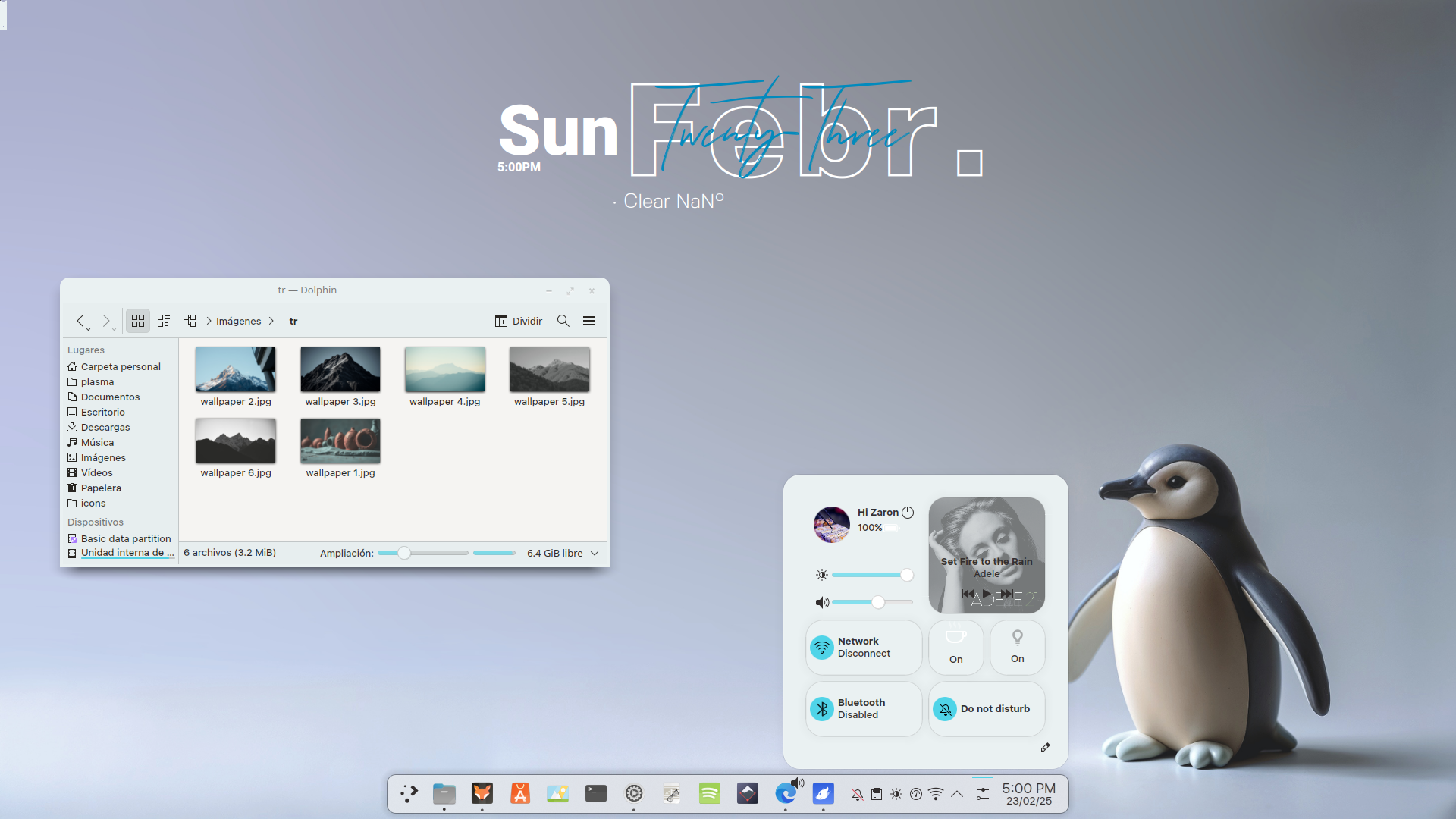1456x819 pixels.
Task: Skip to previous track on Adele player
Action: [968, 594]
